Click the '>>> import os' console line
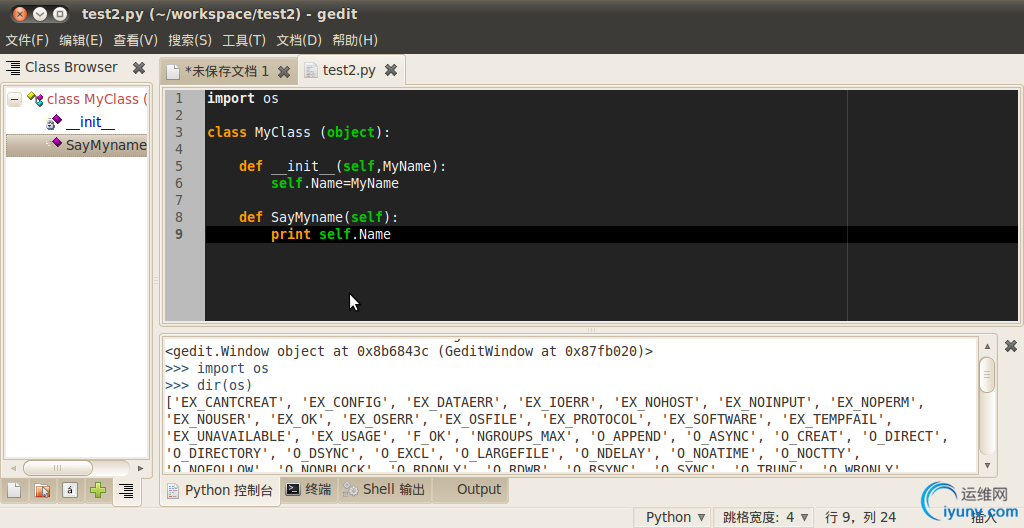Screen dimensions: 1024x528 (217, 368)
